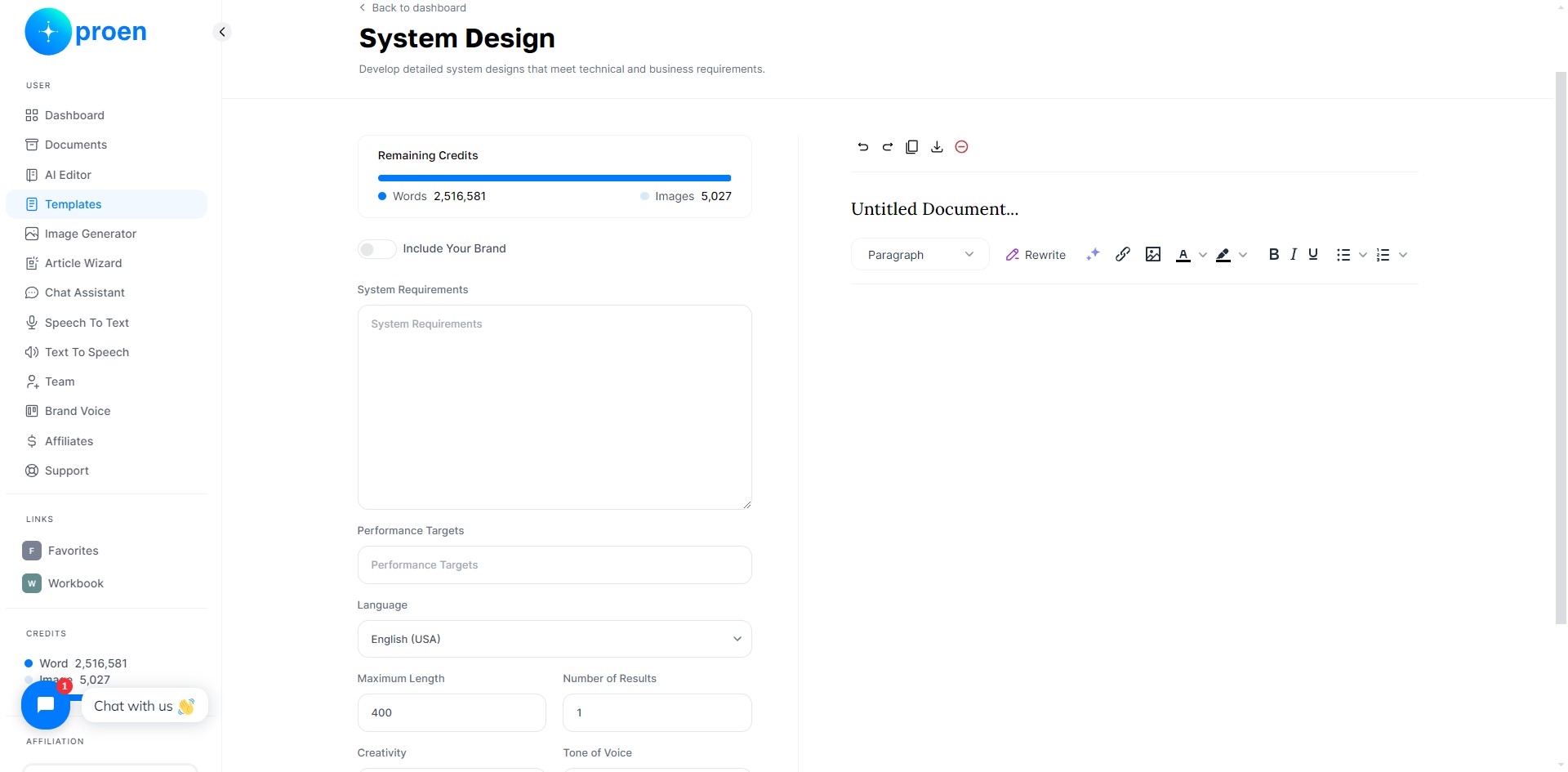
Task: Click the Rewrite button
Action: [1036, 255]
